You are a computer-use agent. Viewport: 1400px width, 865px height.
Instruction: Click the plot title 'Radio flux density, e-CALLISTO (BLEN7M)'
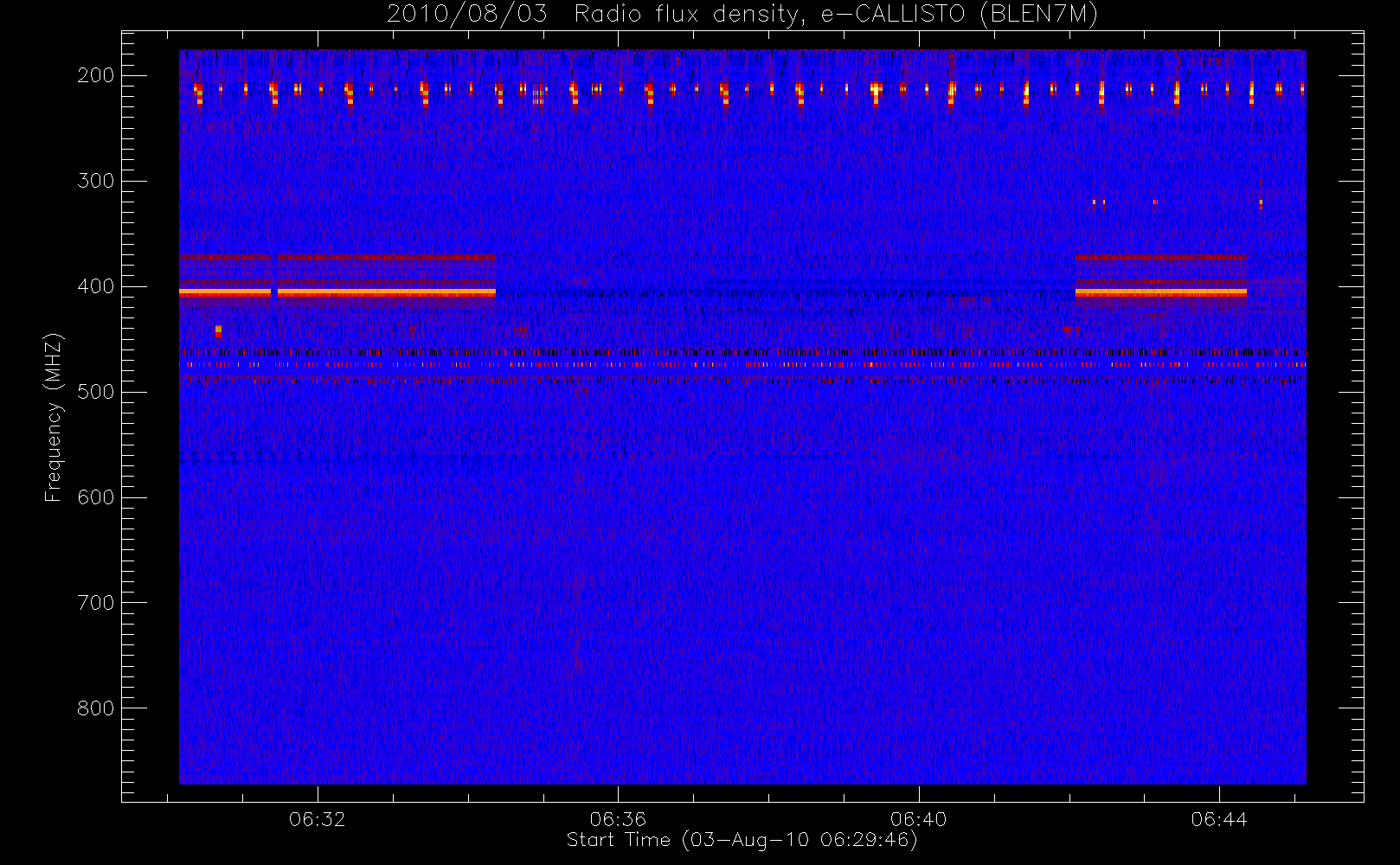point(836,14)
